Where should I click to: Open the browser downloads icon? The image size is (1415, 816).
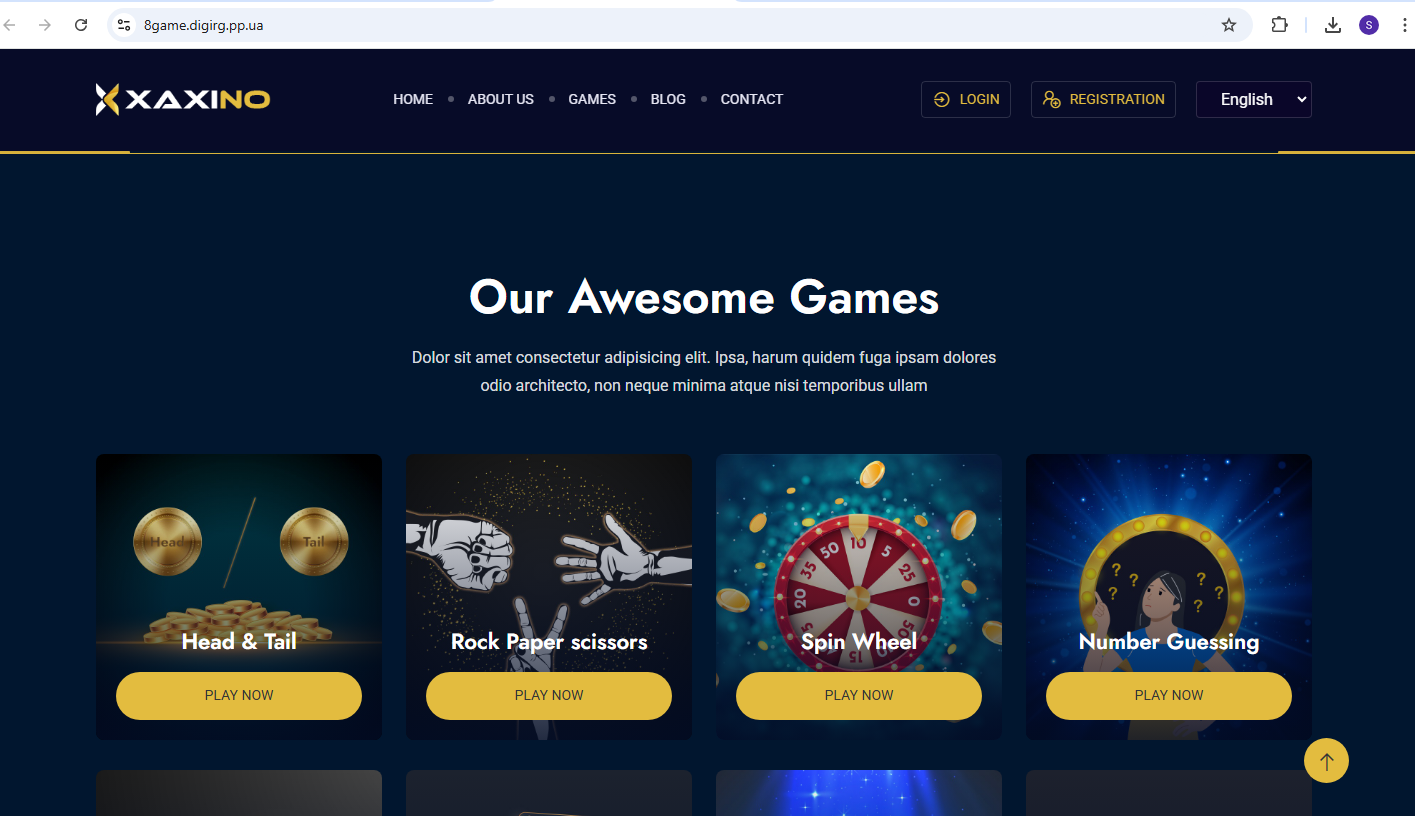(1332, 25)
